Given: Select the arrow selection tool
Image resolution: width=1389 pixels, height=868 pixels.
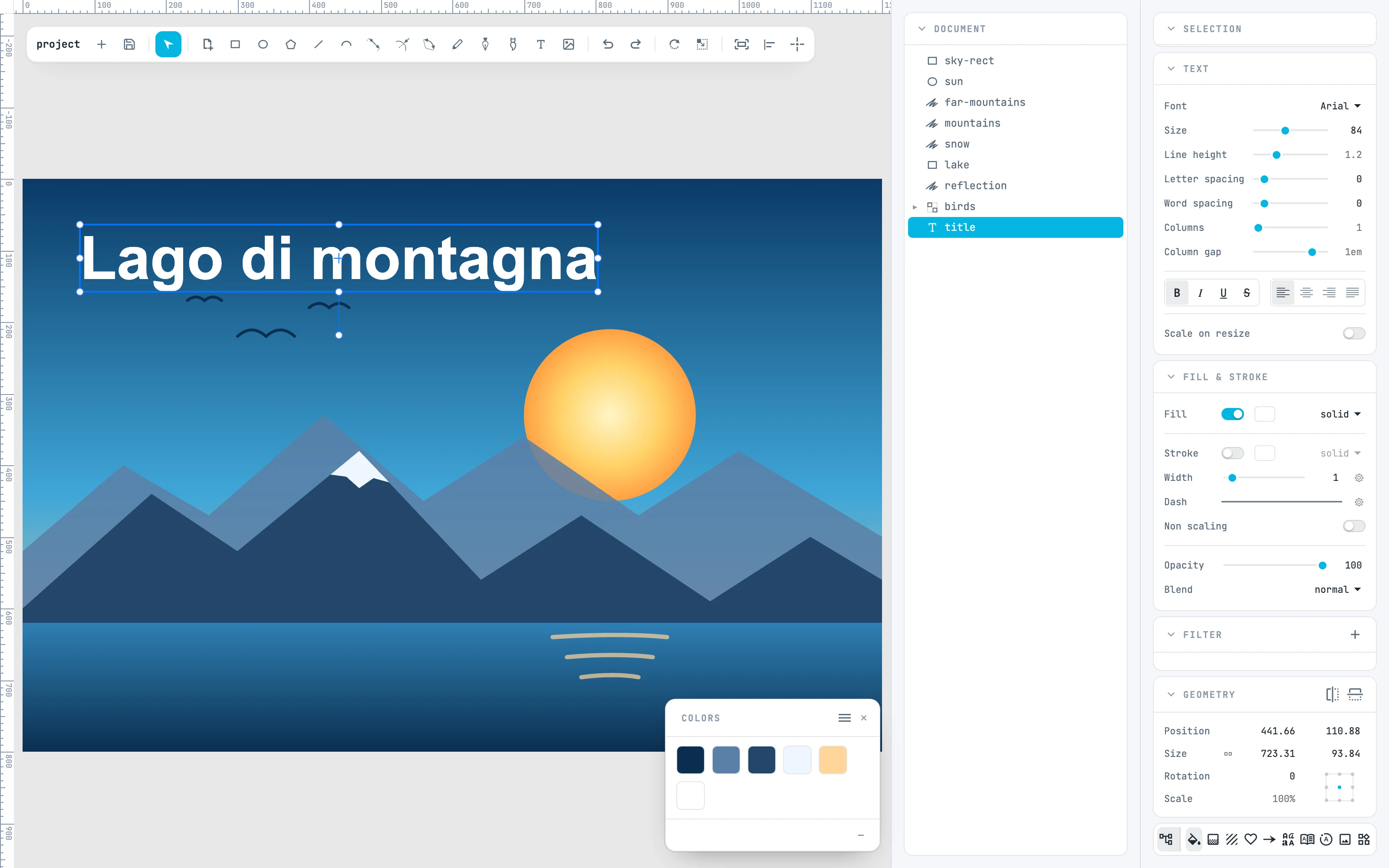Looking at the screenshot, I should click(168, 44).
